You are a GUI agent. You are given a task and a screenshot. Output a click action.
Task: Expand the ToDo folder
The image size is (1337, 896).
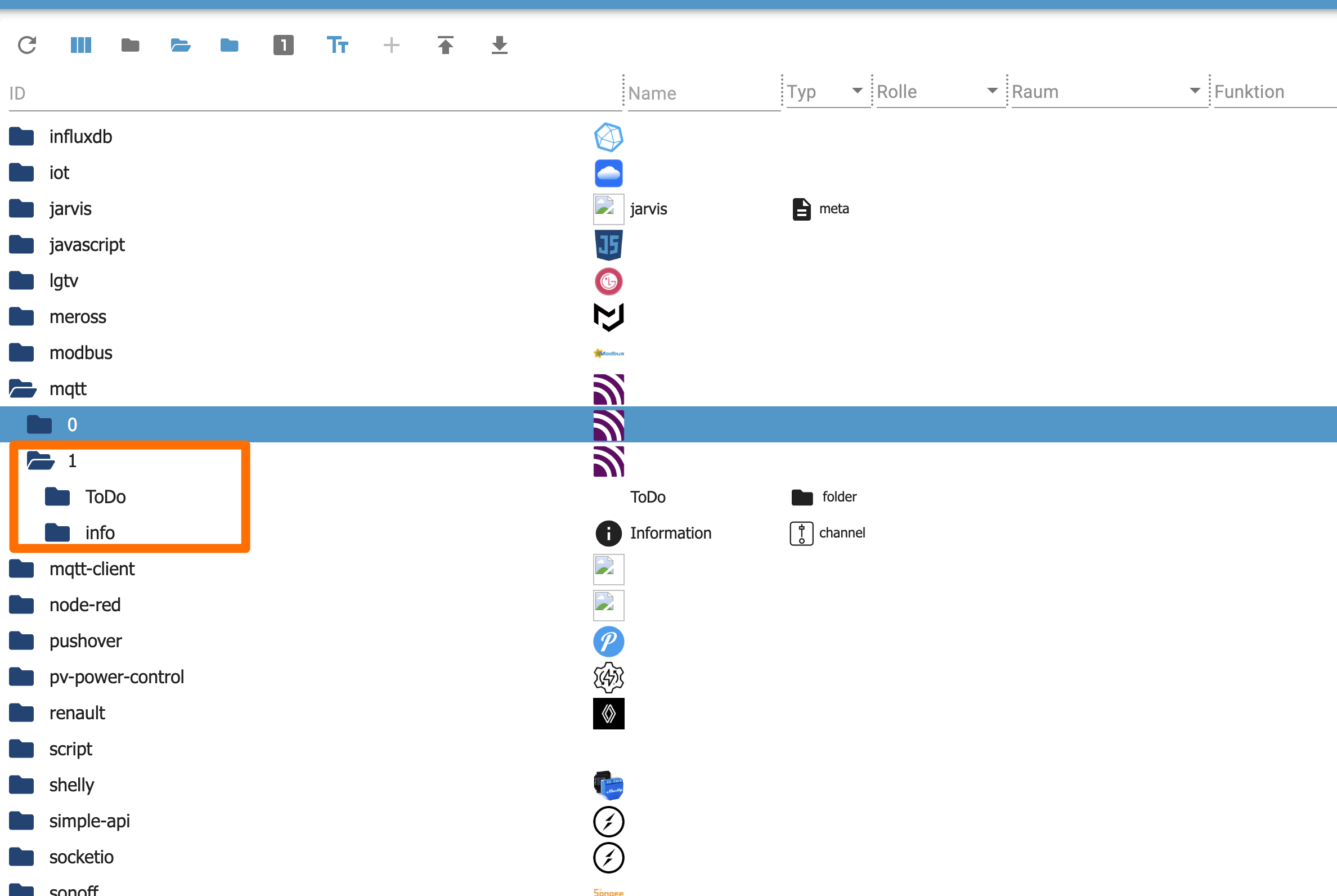coord(58,497)
